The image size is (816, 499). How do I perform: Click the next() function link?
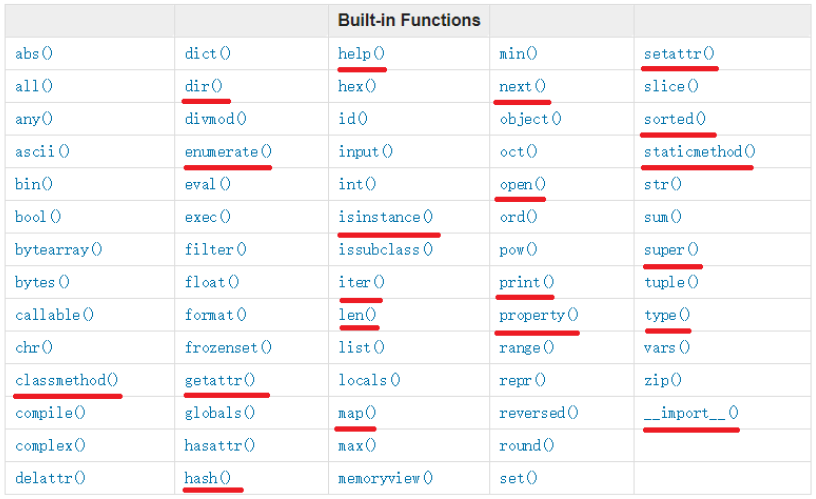pos(522,86)
